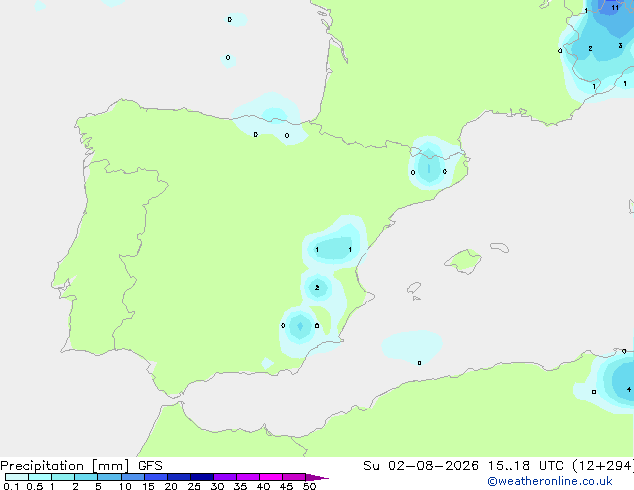This screenshot has height=490, width=634.
Task: Pick the legend swatch between 45 and 50
Action: (294, 477)
